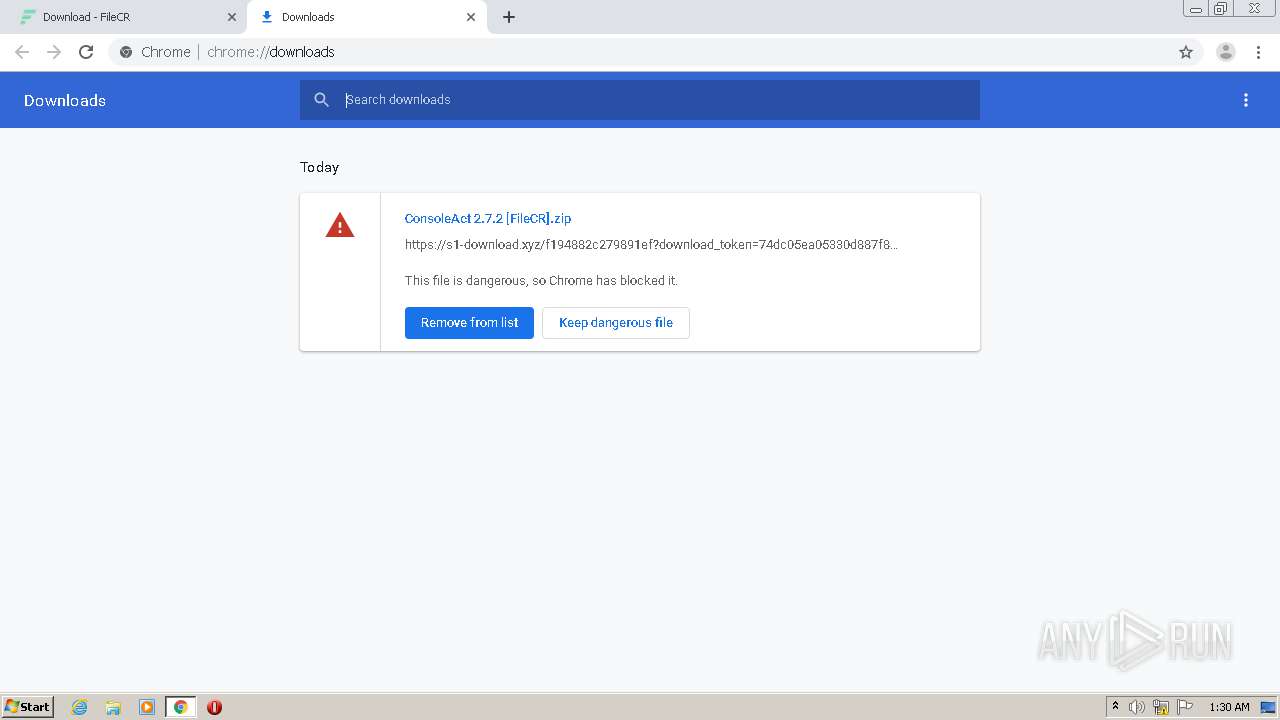Click Keep dangerous file button
Image resolution: width=1280 pixels, height=720 pixels.
coord(616,323)
